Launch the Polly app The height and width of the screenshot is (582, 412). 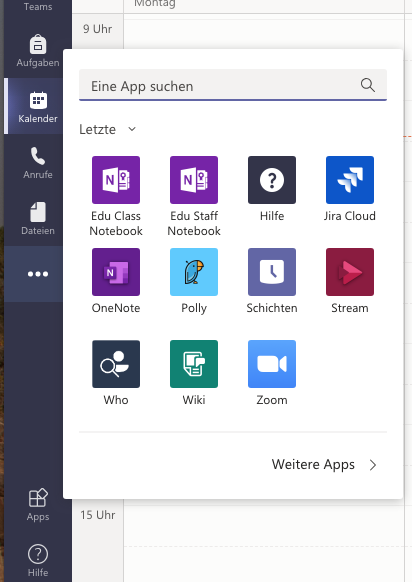(x=194, y=281)
